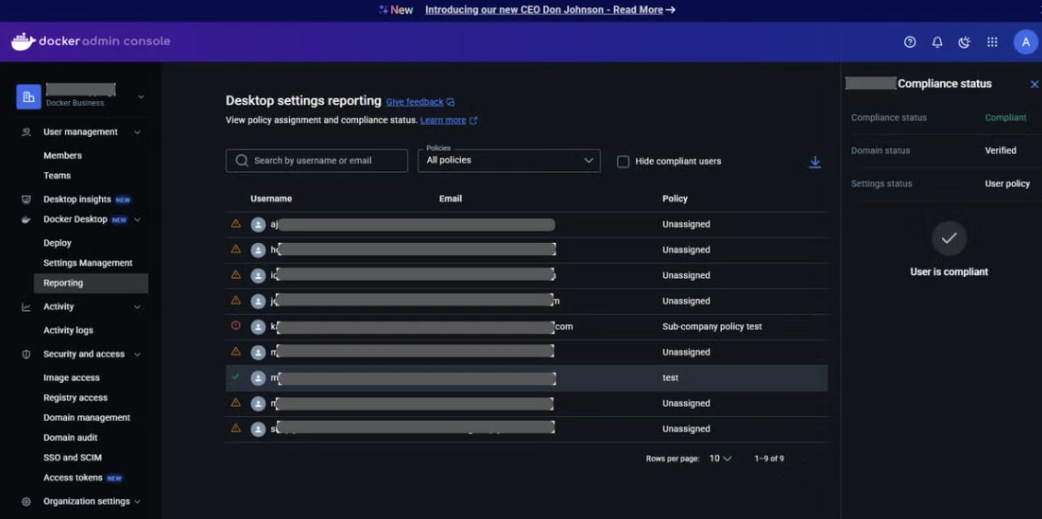Download the report with the arrow icon
This screenshot has height=519, width=1042.
tap(815, 162)
